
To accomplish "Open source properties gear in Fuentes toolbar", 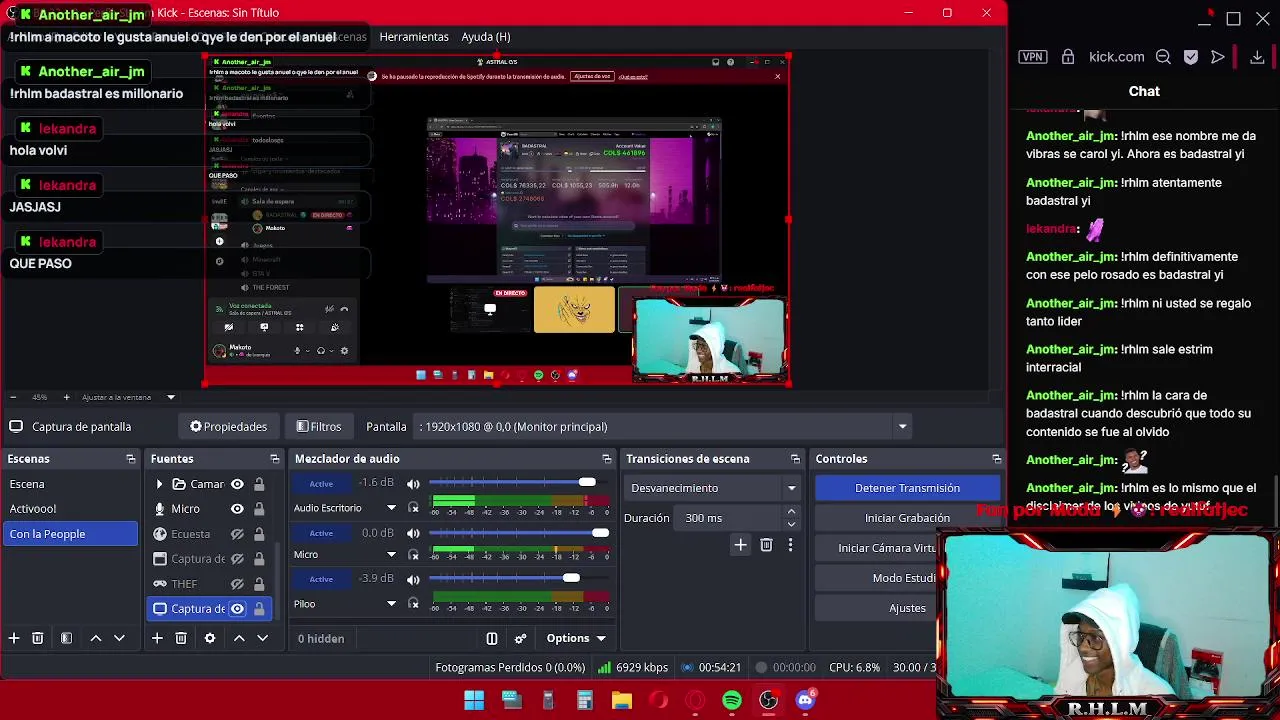I will pyautogui.click(x=210, y=638).
